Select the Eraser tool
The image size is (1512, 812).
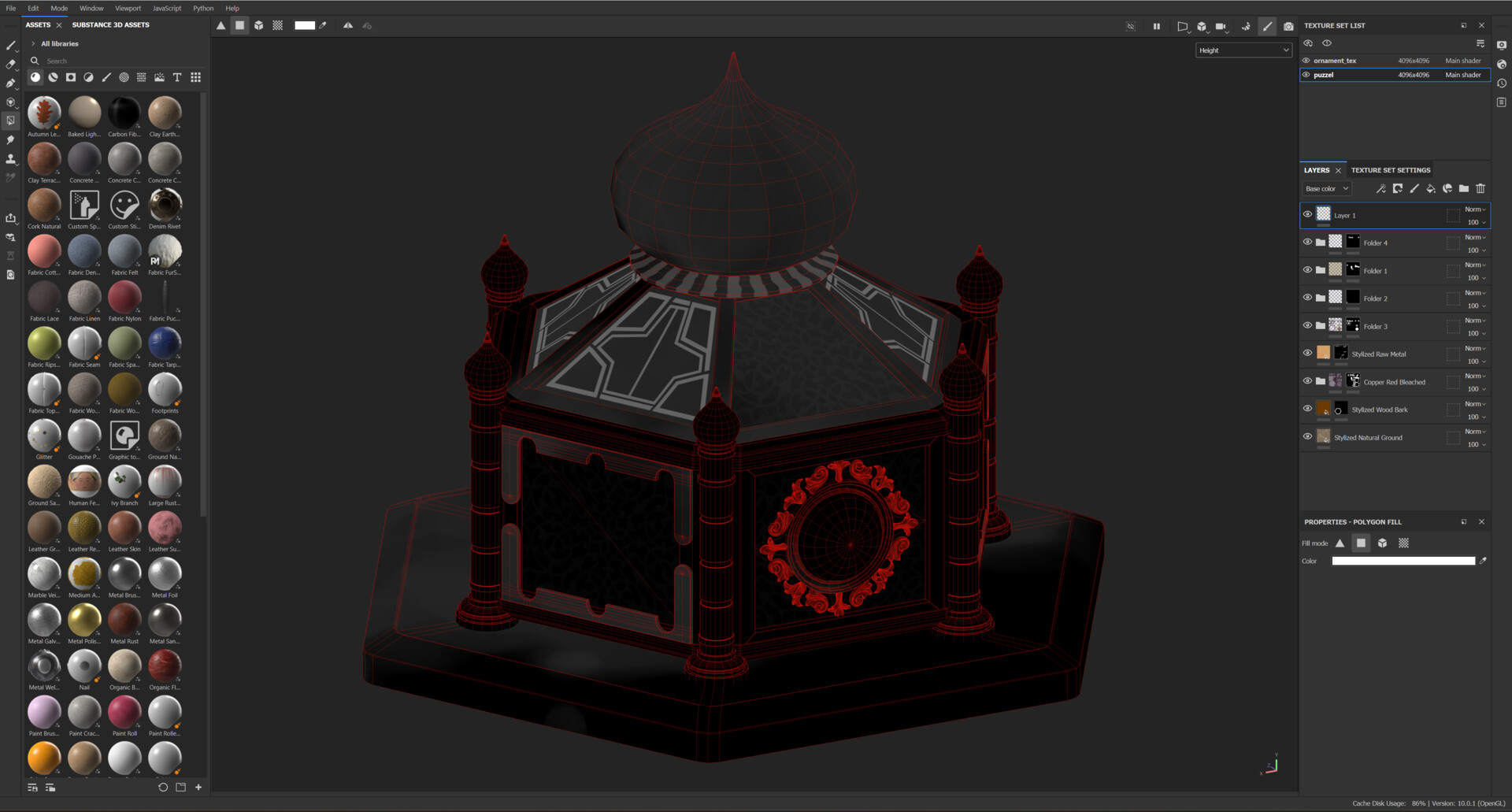tap(10, 65)
